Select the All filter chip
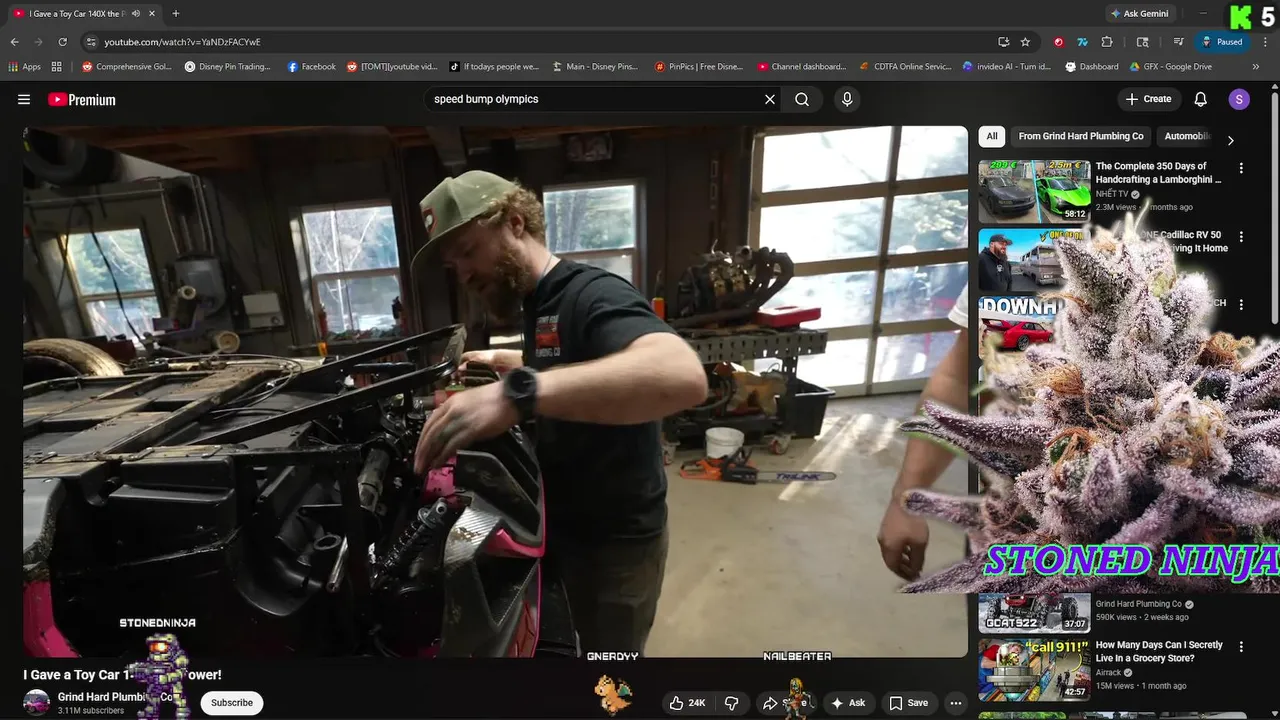 [x=992, y=136]
